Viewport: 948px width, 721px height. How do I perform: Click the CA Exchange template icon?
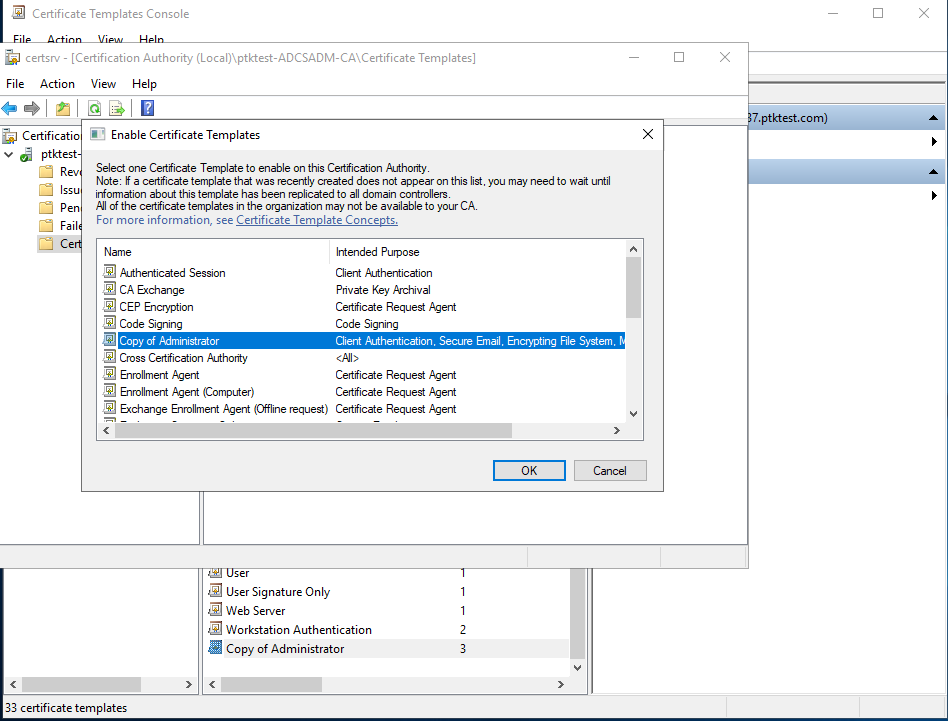[109, 289]
